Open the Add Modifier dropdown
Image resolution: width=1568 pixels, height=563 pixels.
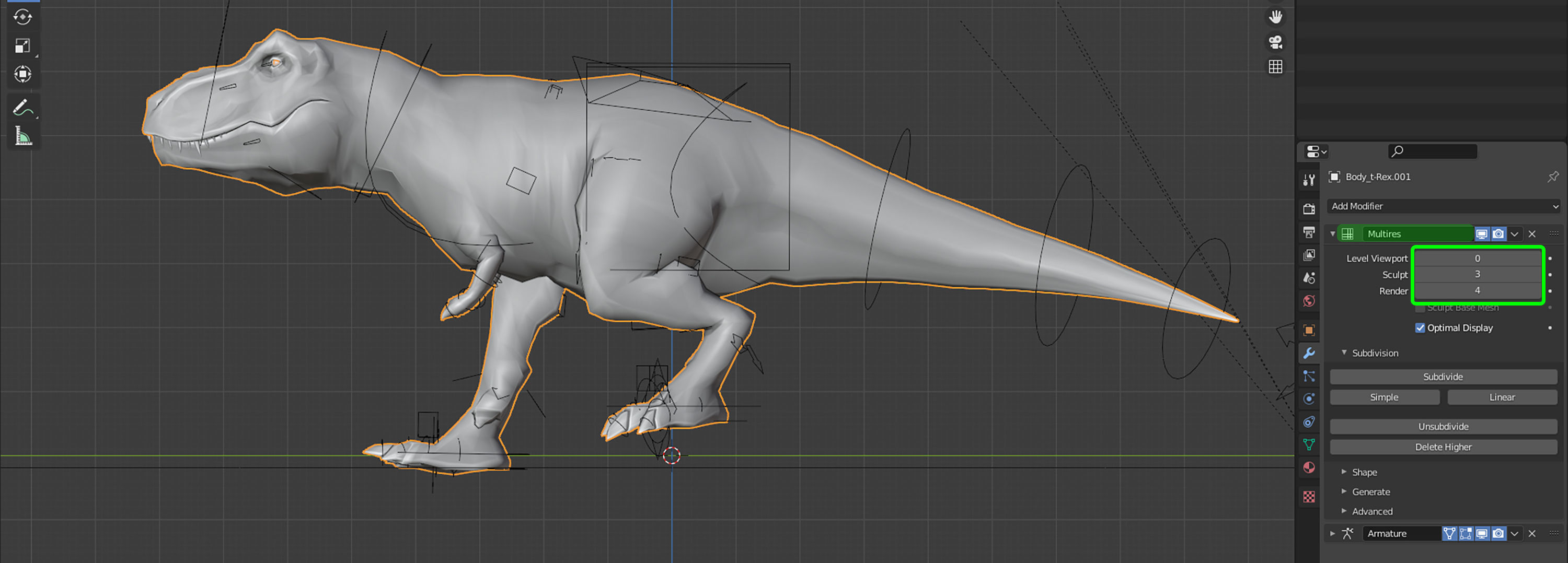1443,206
